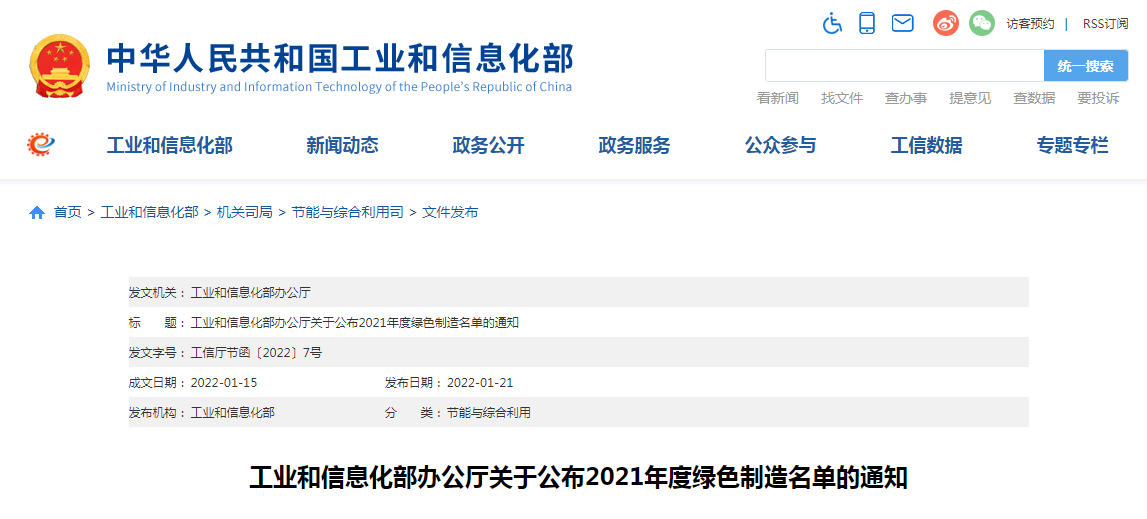Viewport: 1147px width, 519px height.
Task: Click the 要投诉 quick link
Action: pos(1098,98)
